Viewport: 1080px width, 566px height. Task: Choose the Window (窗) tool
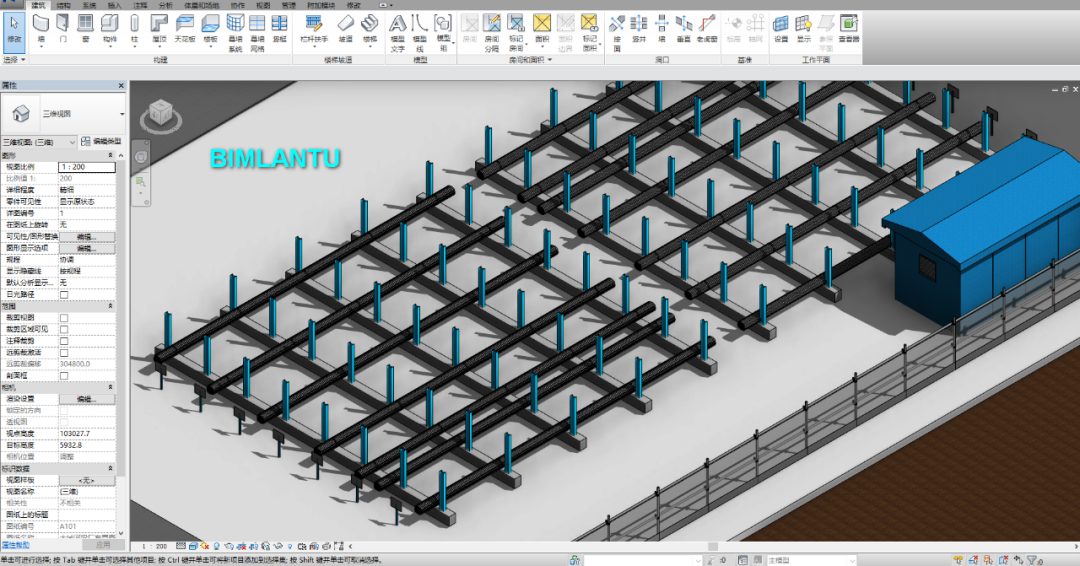[85, 30]
